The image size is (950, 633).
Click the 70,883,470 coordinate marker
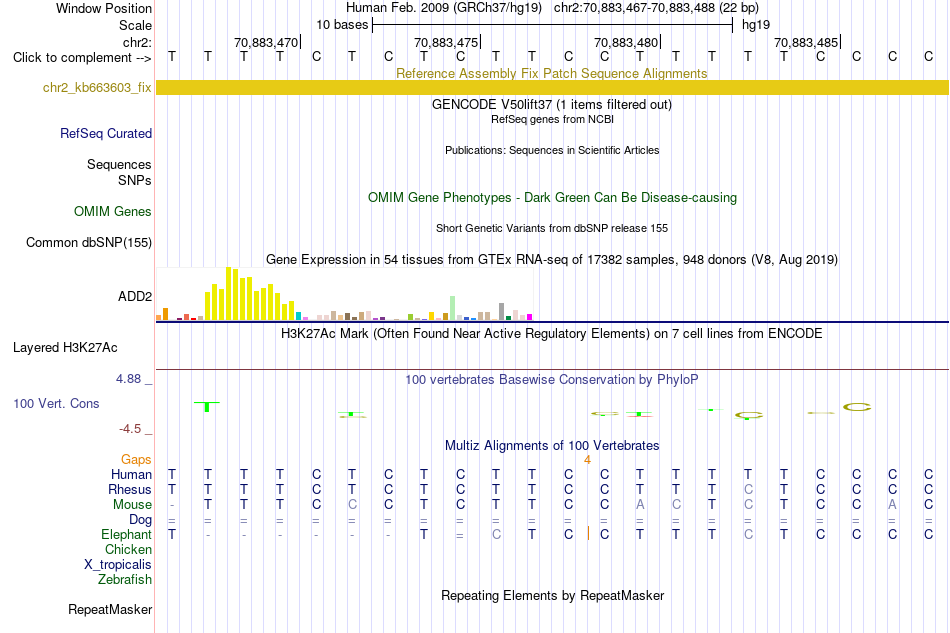tap(267, 42)
